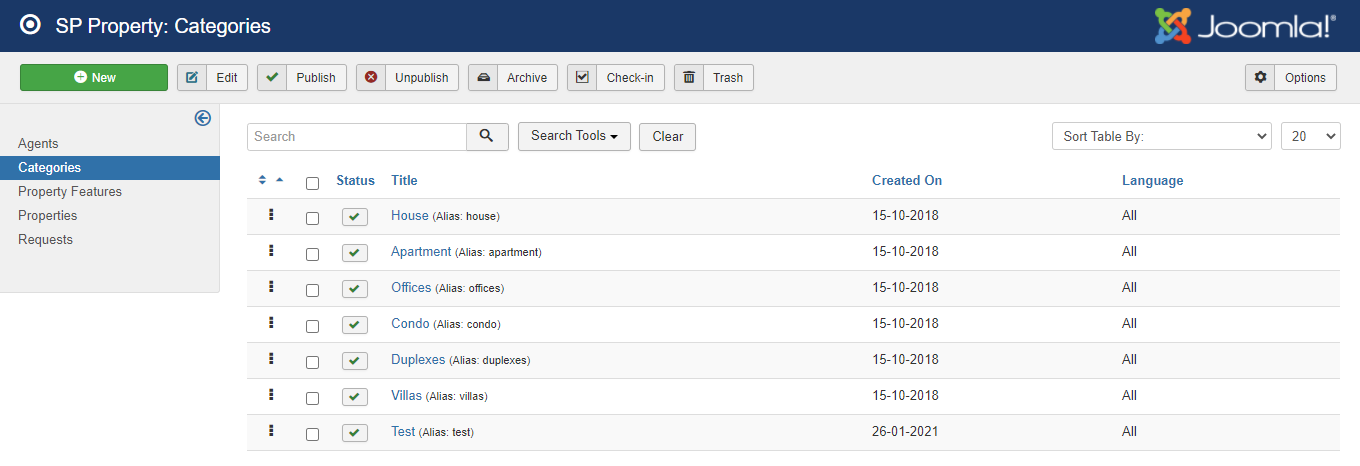Screen dimensions: 1360x466
Task: Go to Agents in the sidebar
Action: (x=38, y=144)
